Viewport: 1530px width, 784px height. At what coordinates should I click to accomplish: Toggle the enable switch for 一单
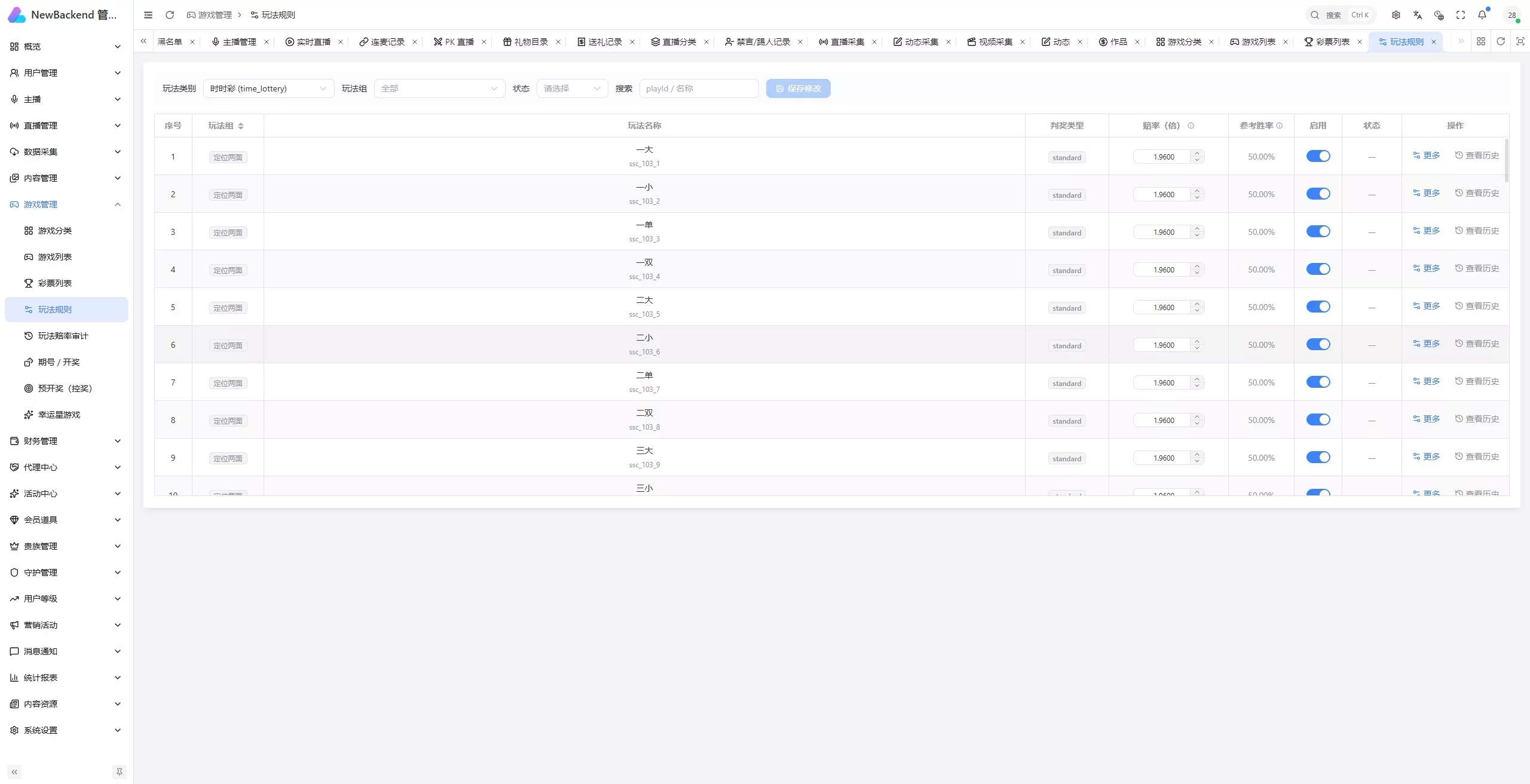click(1318, 231)
